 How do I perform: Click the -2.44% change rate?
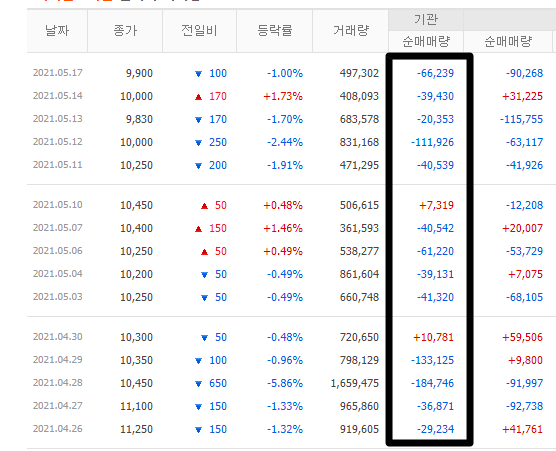tap(285, 143)
